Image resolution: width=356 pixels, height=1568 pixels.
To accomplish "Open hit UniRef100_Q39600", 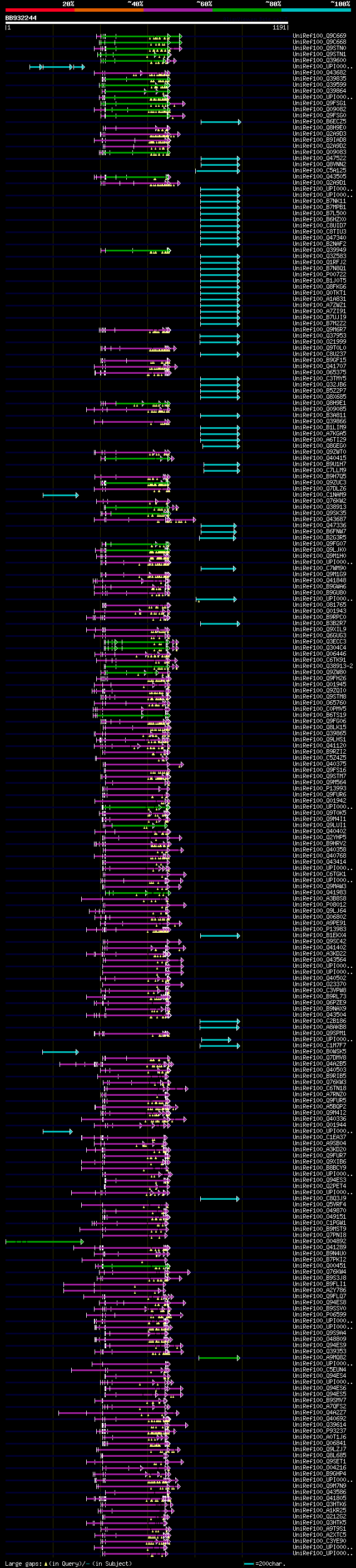I will pos(319,60).
